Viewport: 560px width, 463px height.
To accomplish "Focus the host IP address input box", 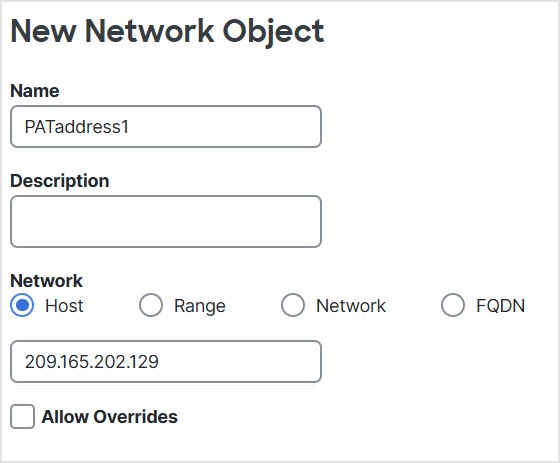I will coord(166,362).
